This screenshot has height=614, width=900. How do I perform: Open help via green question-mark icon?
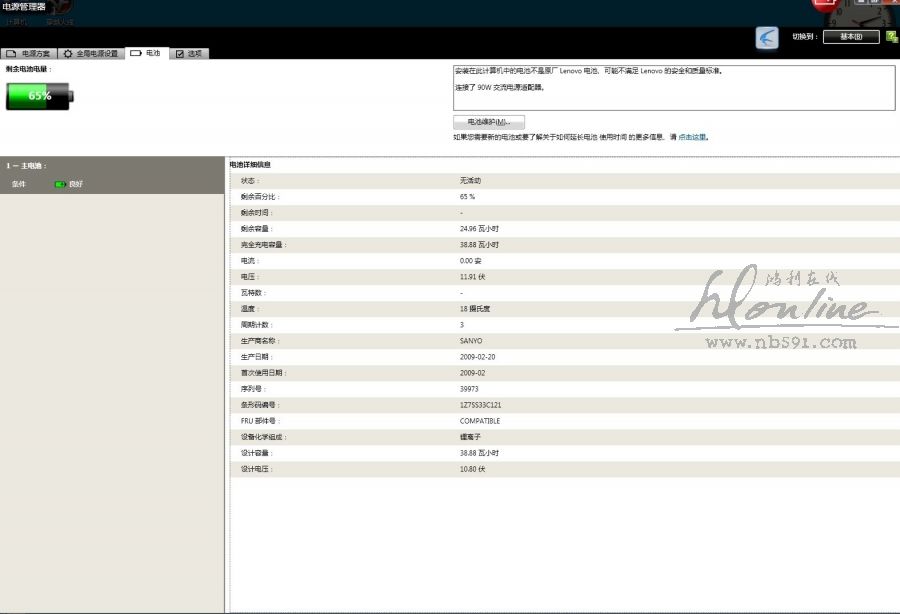891,37
